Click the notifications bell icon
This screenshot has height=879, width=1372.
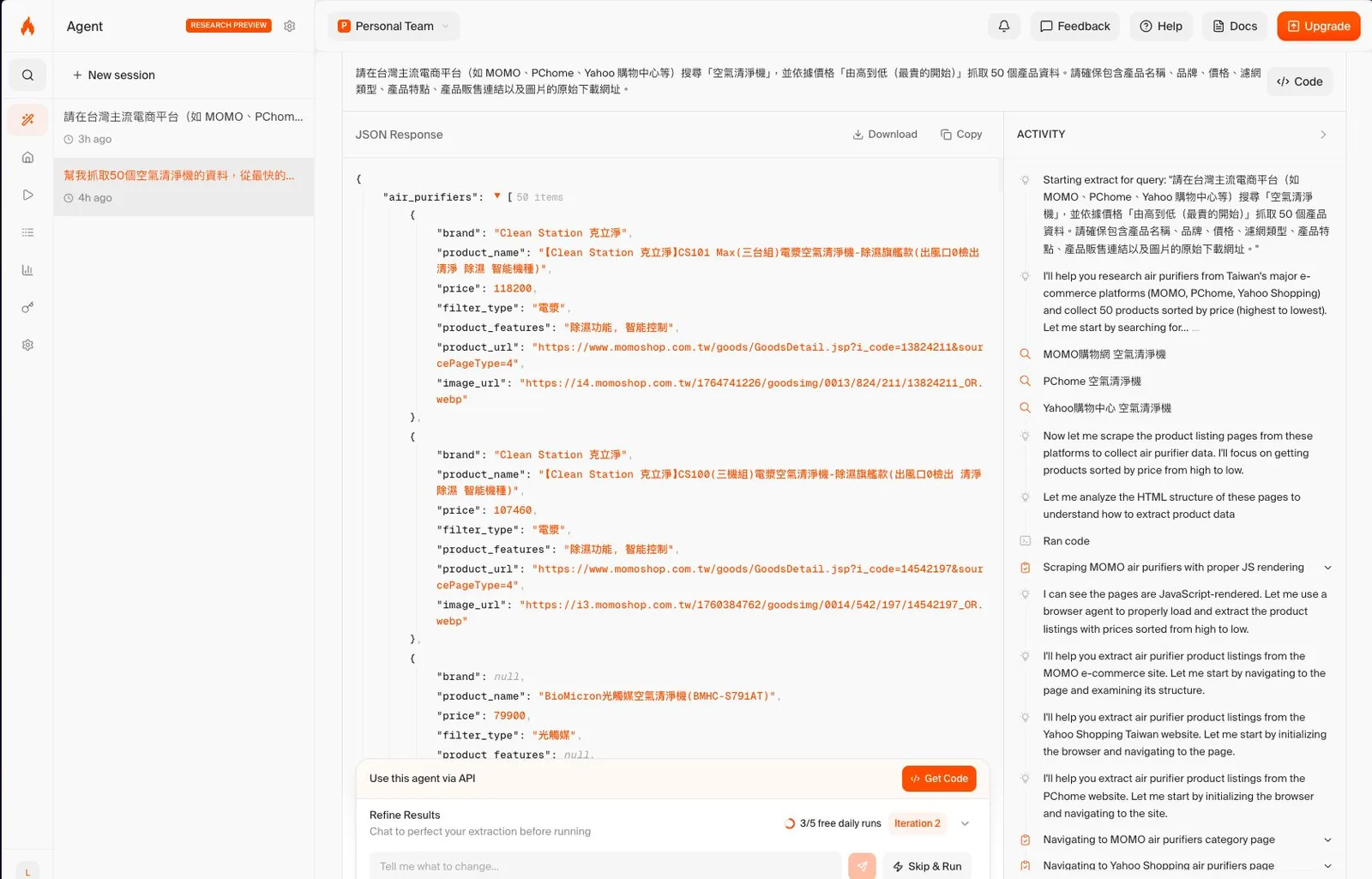1003,26
